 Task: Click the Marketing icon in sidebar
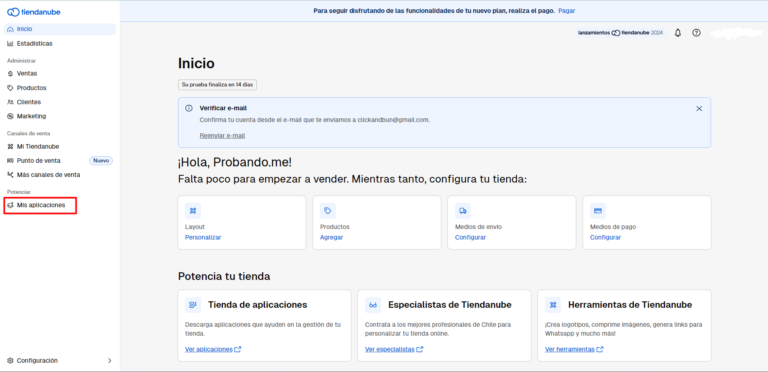[x=10, y=116]
